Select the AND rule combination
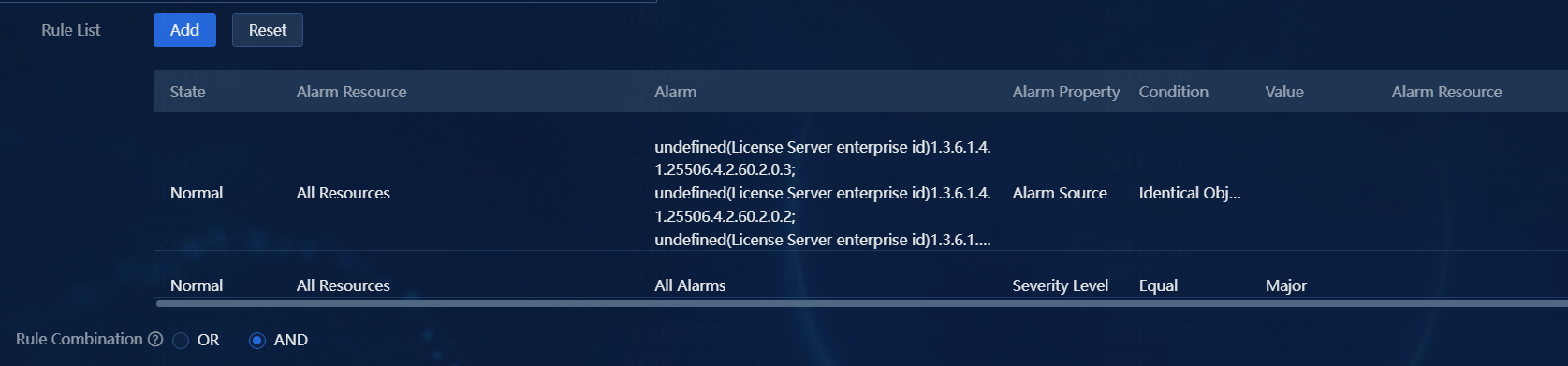 (257, 341)
